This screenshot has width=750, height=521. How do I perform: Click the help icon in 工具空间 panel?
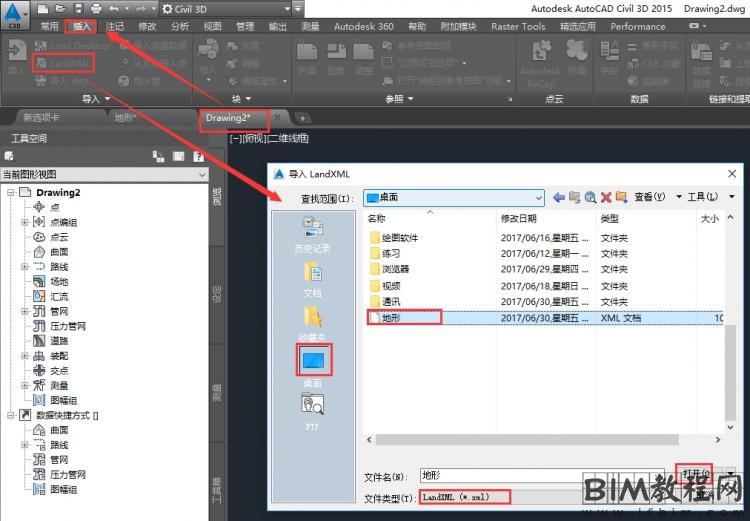[199, 156]
